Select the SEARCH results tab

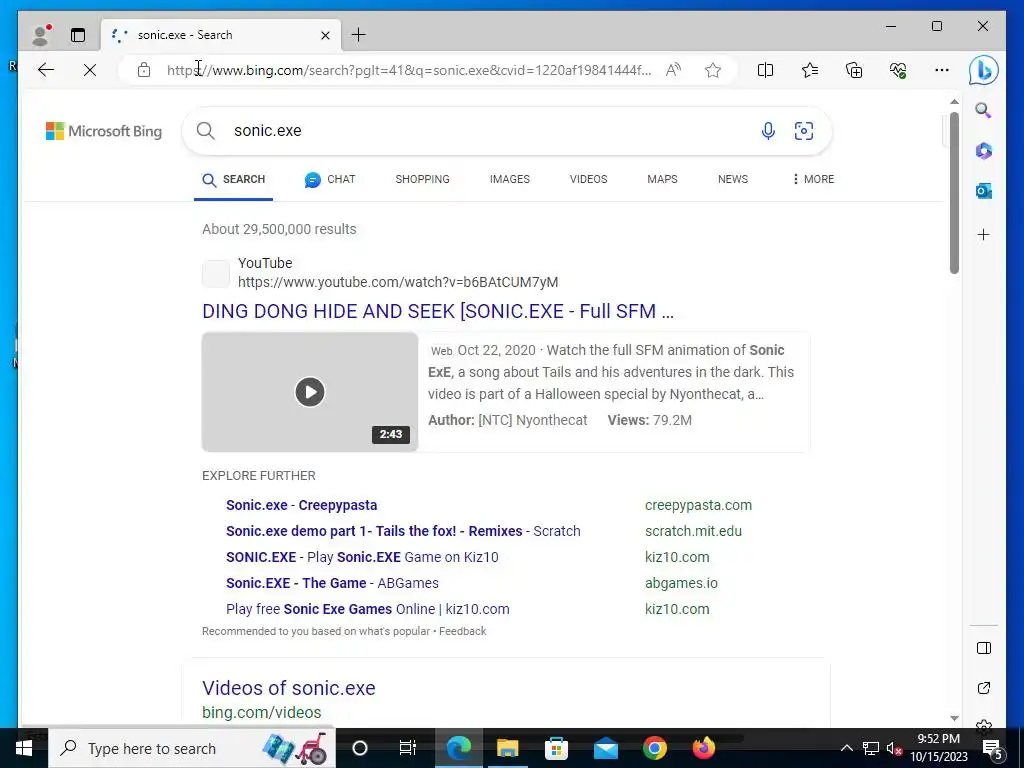pos(234,180)
